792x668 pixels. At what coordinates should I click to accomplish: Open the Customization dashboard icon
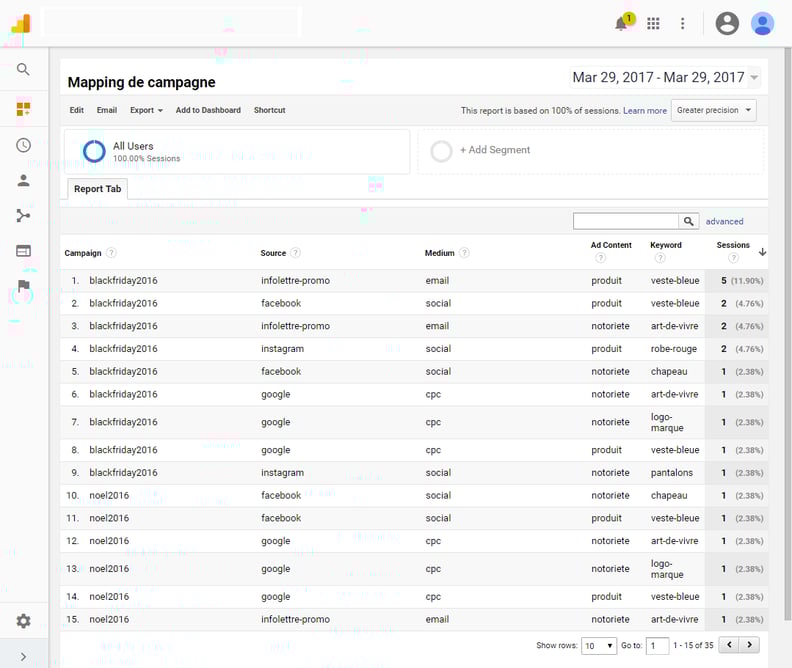pyautogui.click(x=24, y=108)
